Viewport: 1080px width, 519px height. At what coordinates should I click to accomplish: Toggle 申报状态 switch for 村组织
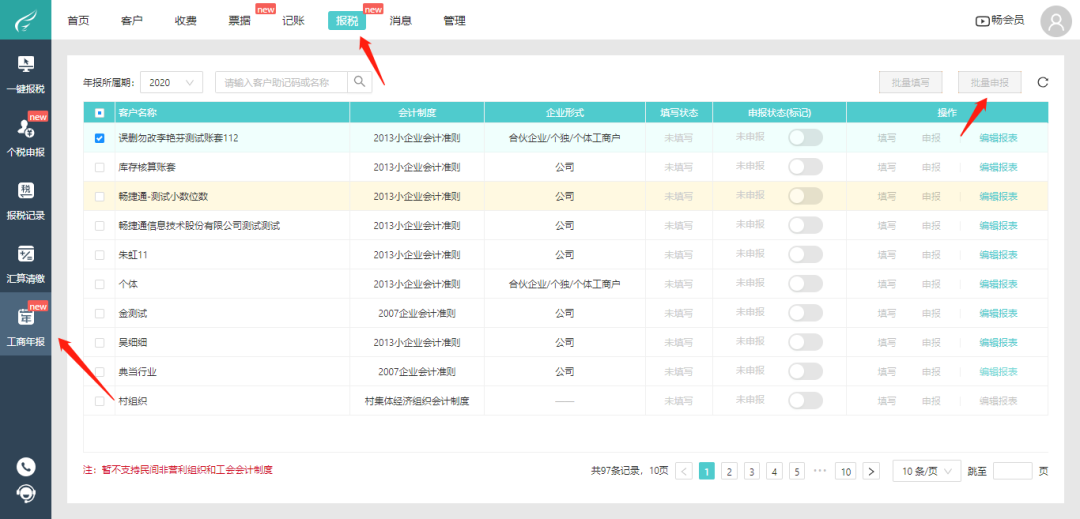(805, 401)
